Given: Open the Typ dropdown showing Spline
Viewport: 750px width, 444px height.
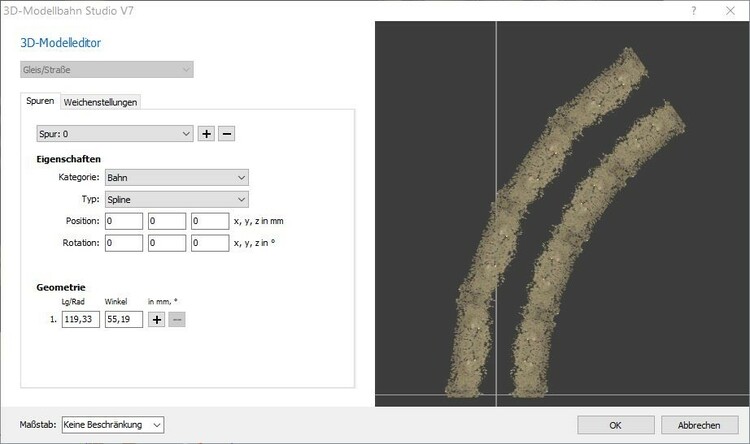Looking at the screenshot, I should tap(176, 200).
